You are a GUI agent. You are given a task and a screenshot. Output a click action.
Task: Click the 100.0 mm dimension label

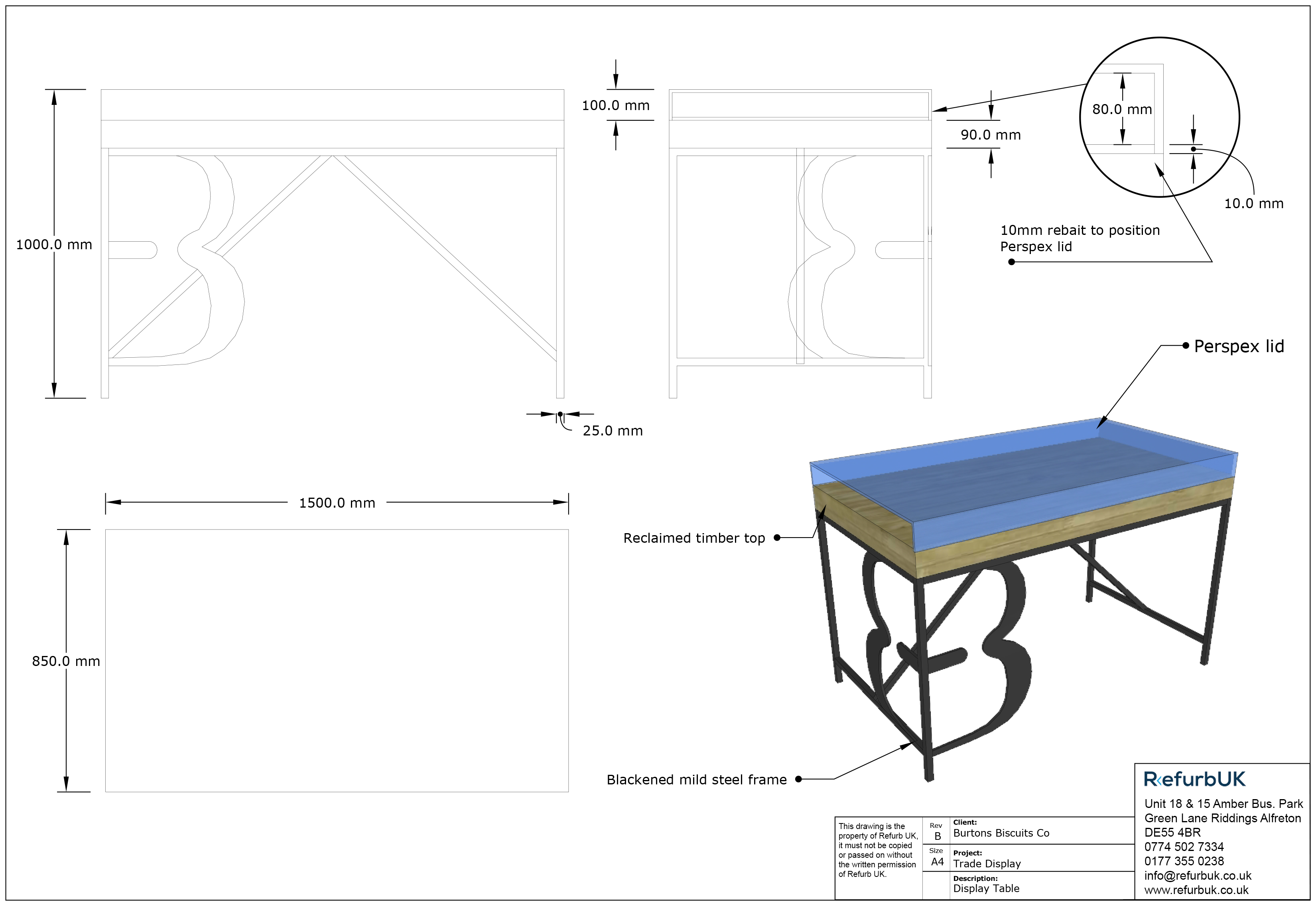coord(615,106)
